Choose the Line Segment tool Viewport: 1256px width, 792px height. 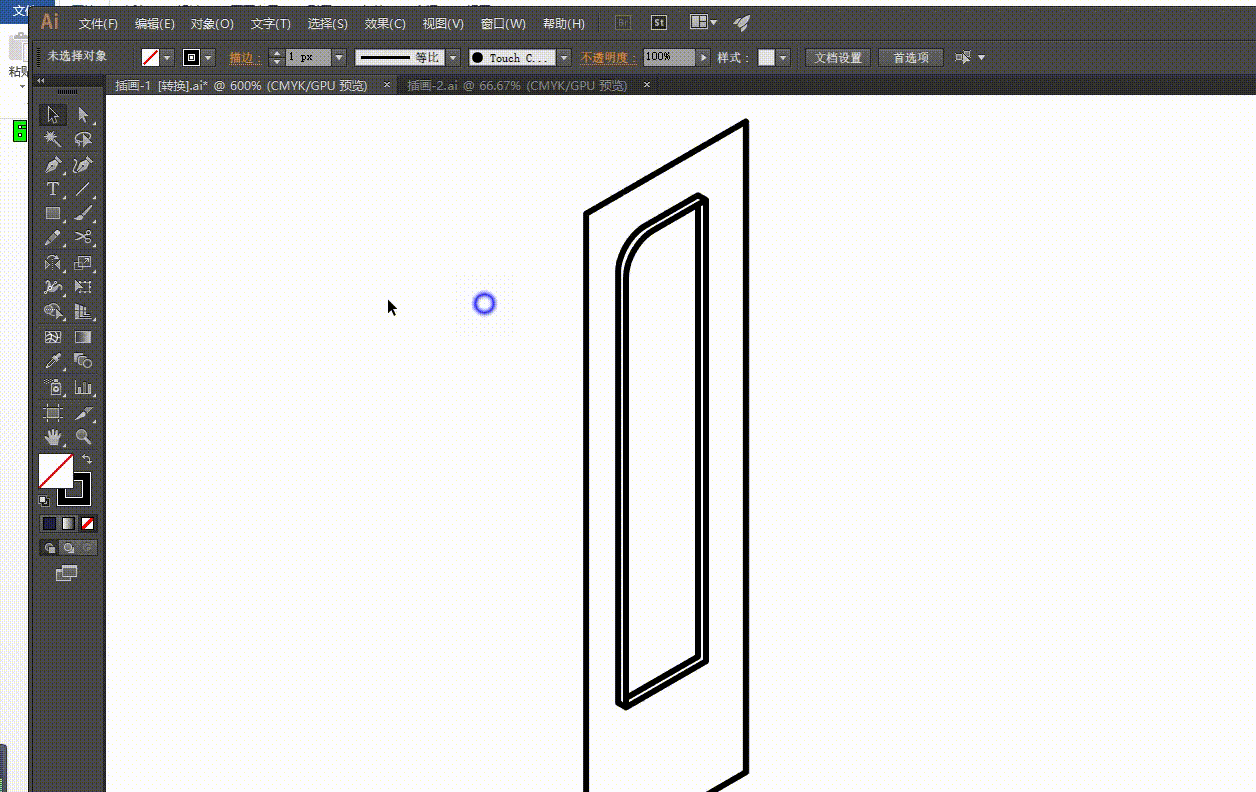pos(83,189)
